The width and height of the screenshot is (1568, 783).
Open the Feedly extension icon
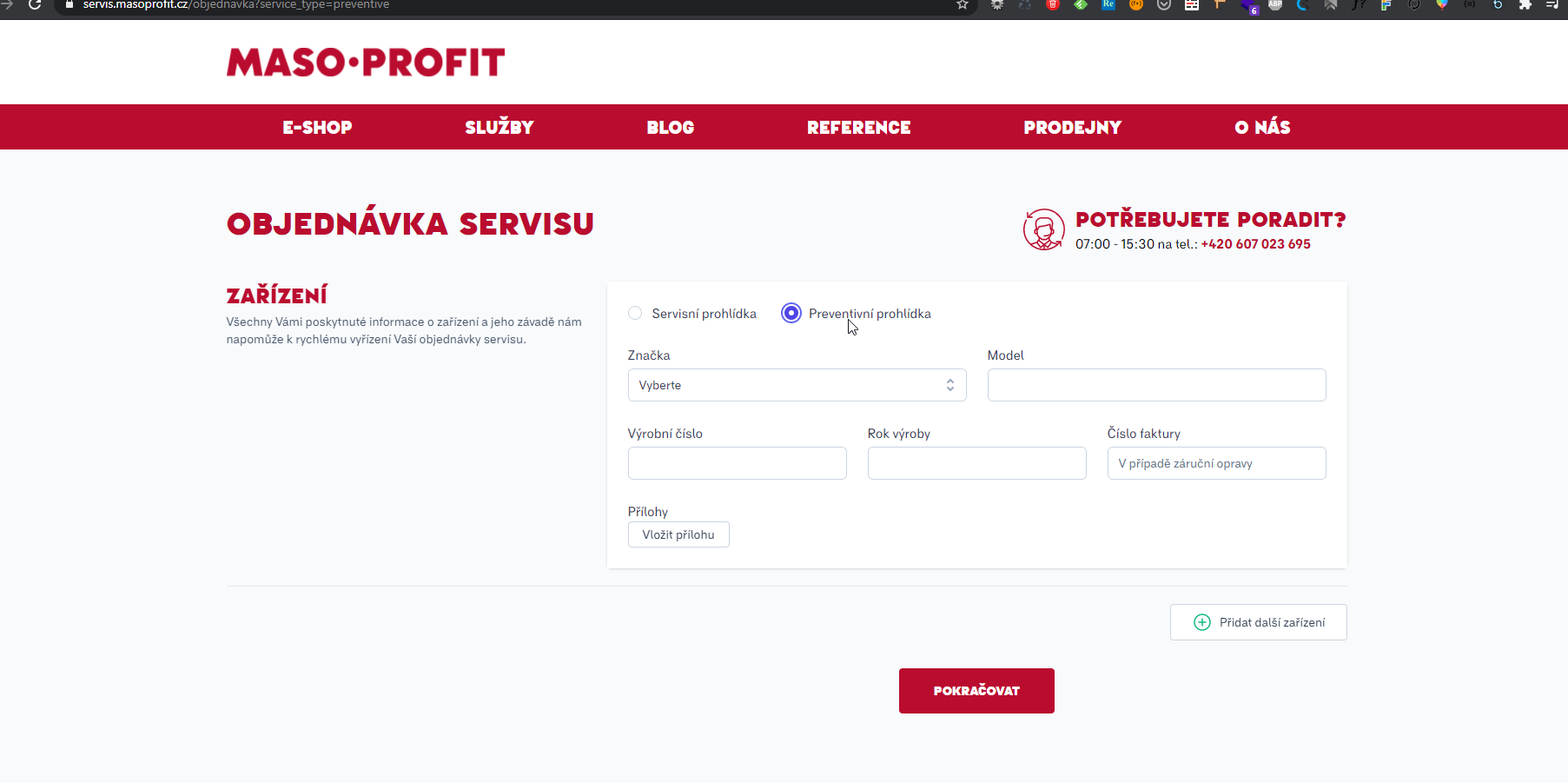coord(1081,5)
